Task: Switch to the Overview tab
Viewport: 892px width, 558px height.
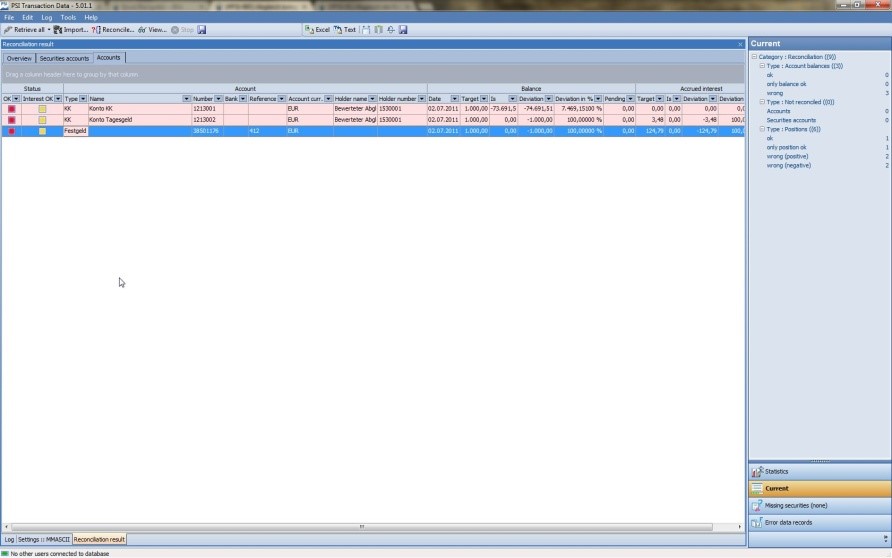Action: [19, 58]
